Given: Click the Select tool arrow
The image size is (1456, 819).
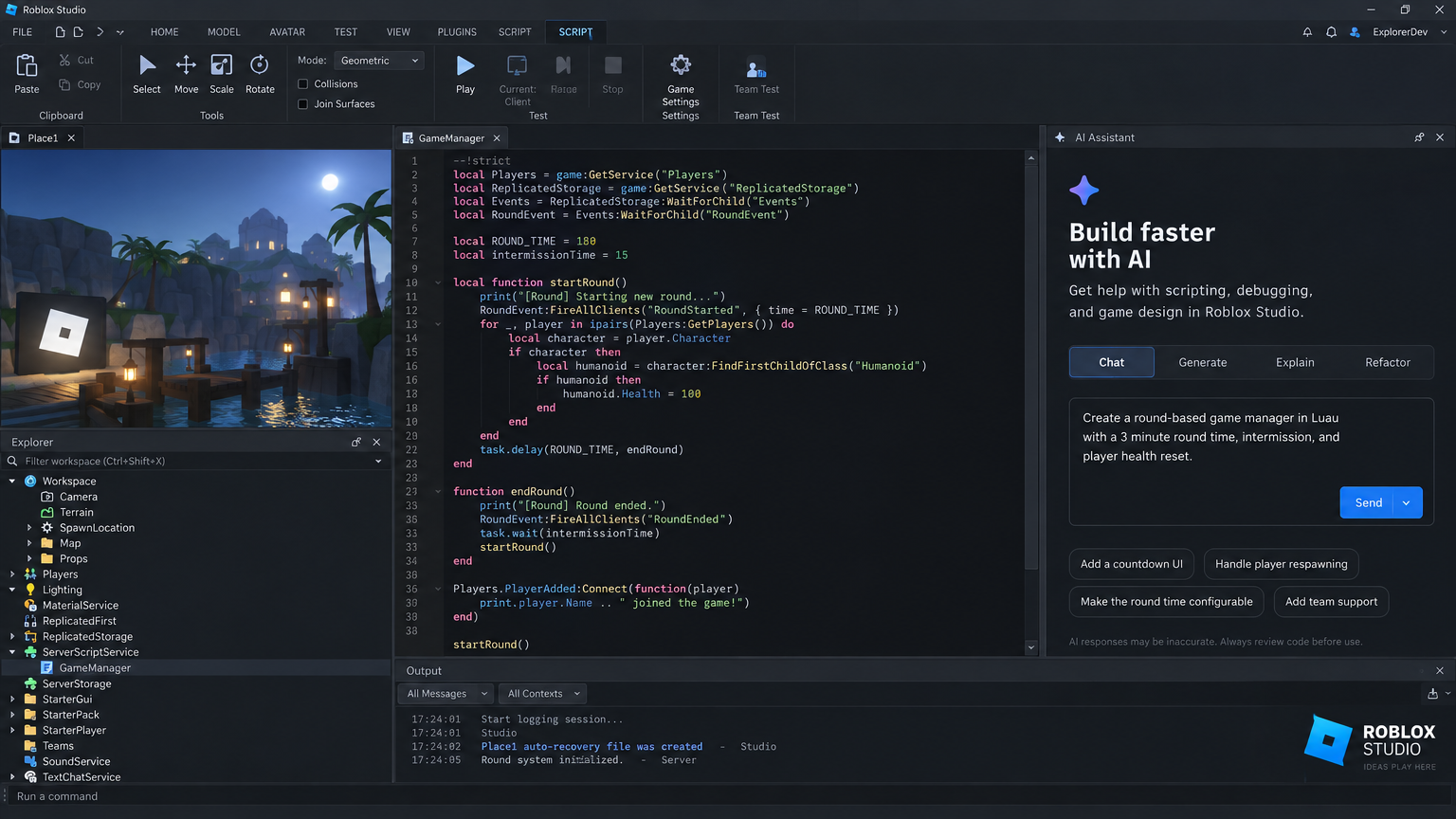Looking at the screenshot, I should [147, 65].
